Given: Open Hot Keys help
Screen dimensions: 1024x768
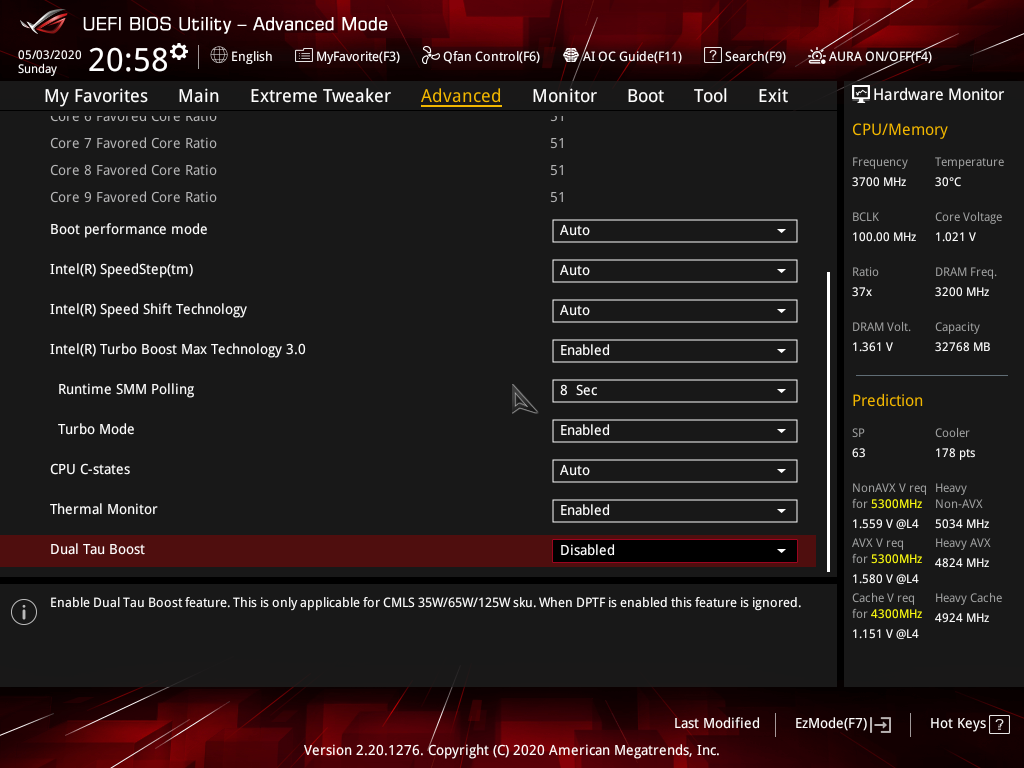Looking at the screenshot, I should (970, 724).
